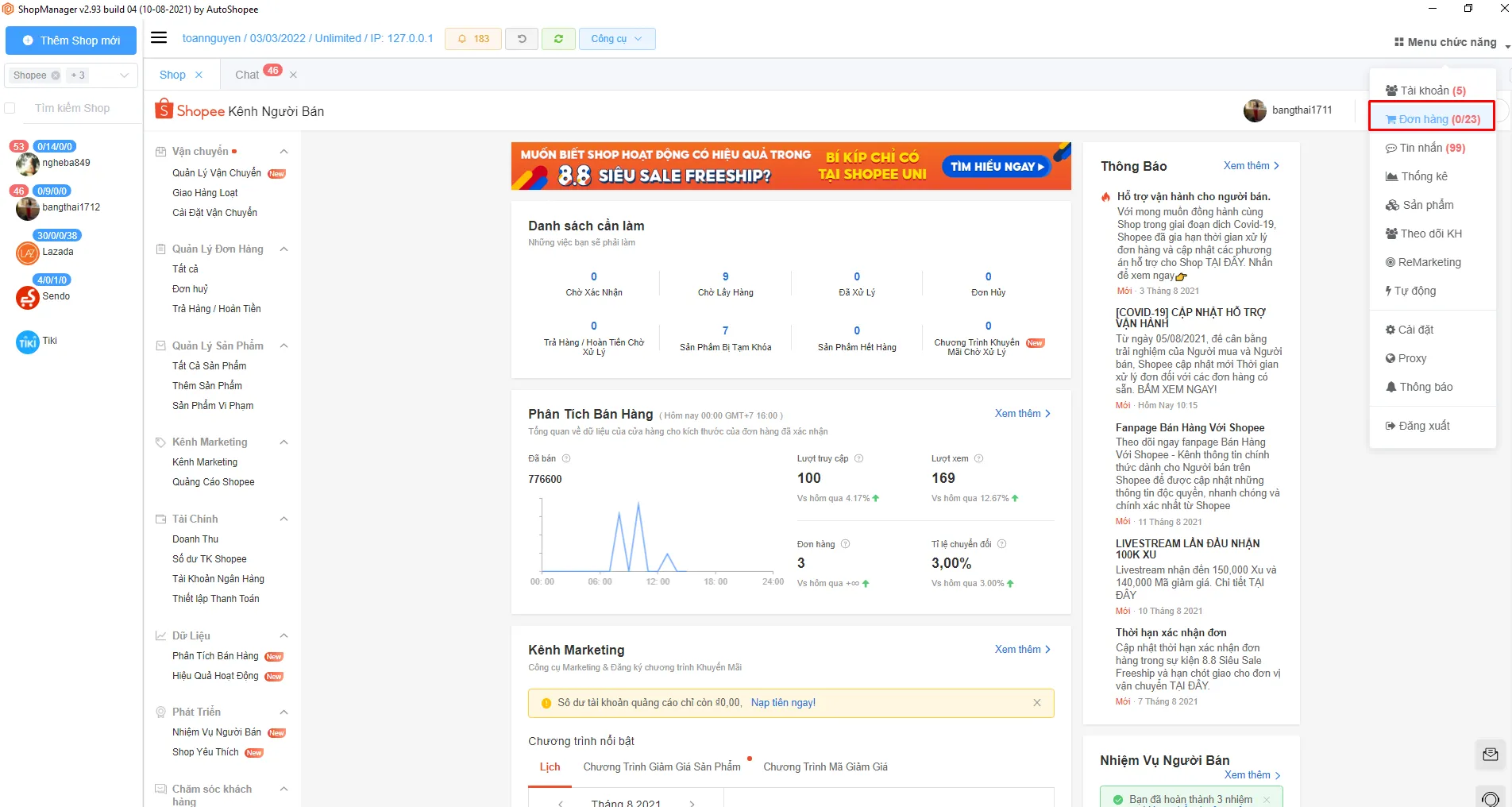This screenshot has height=807, width=1512.
Task: Click the Shopee logo
Action: coord(190,110)
